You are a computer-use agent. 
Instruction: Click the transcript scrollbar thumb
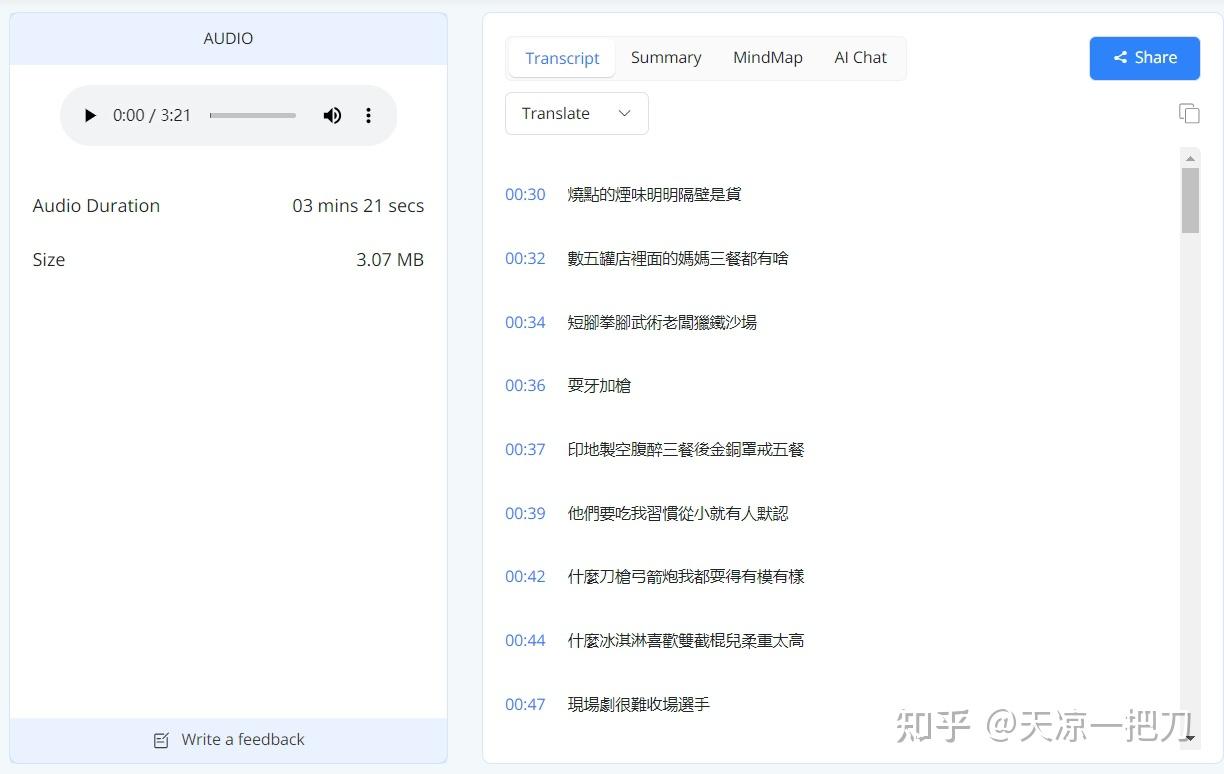(1190, 200)
